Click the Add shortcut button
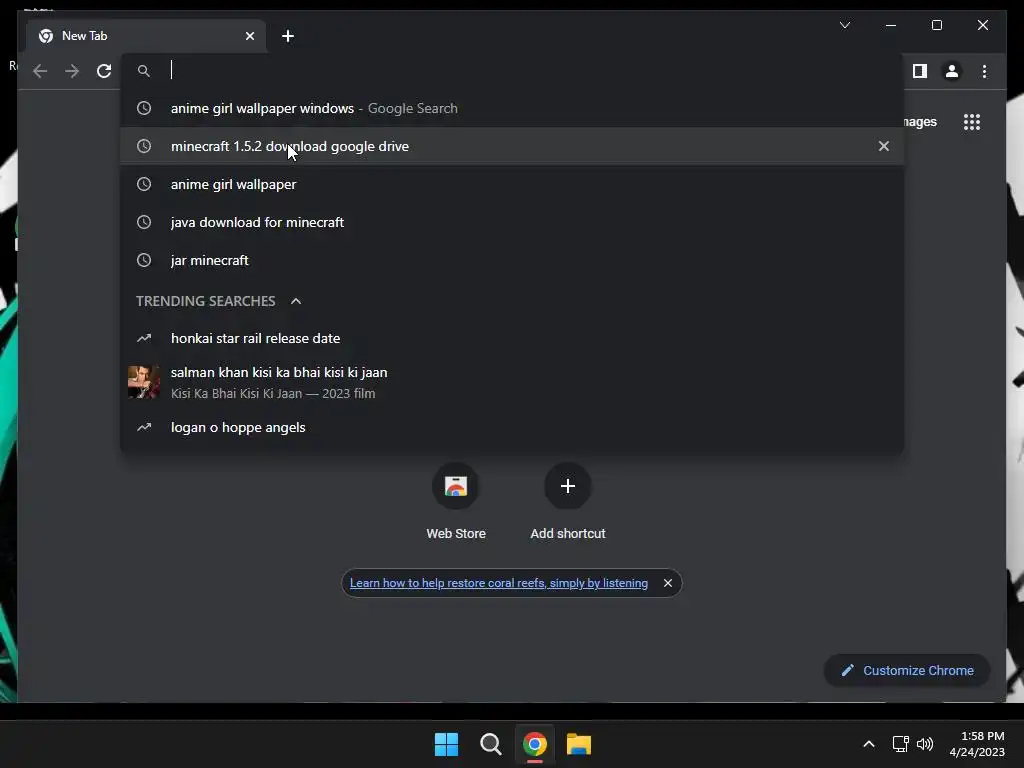Image resolution: width=1024 pixels, height=768 pixels. coord(568,502)
